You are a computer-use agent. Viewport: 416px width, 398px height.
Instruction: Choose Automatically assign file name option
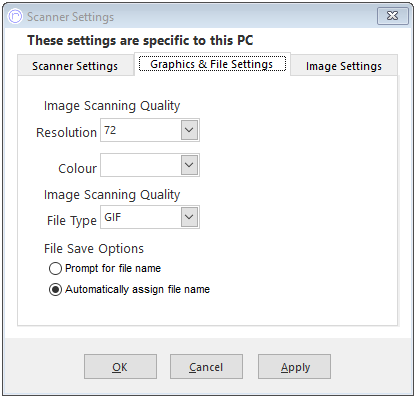pyautogui.click(x=55, y=289)
